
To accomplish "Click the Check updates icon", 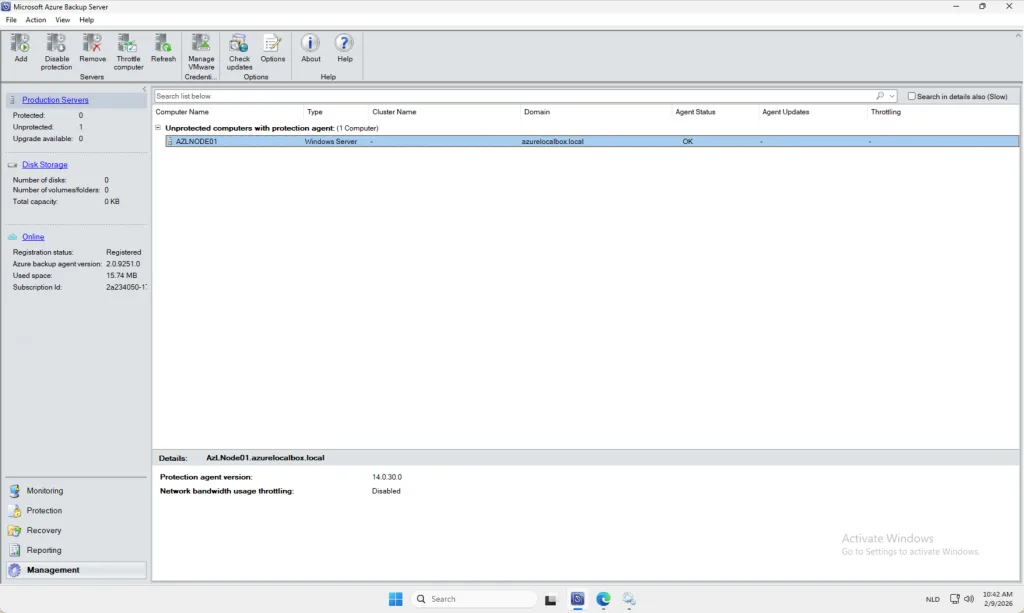I will [239, 44].
